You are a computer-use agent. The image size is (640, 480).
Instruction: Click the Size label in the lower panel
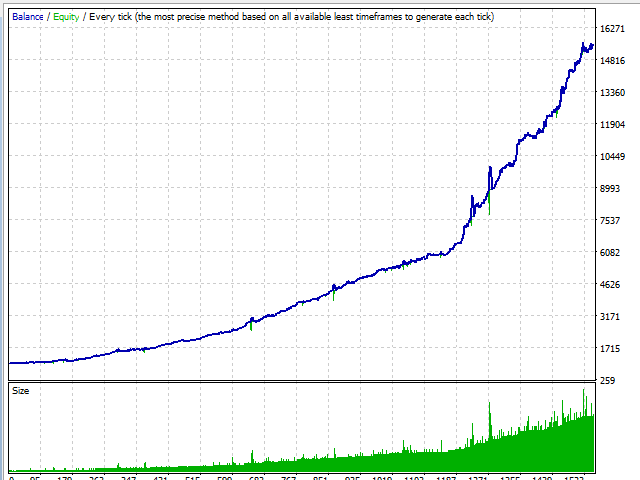[x=20, y=391]
